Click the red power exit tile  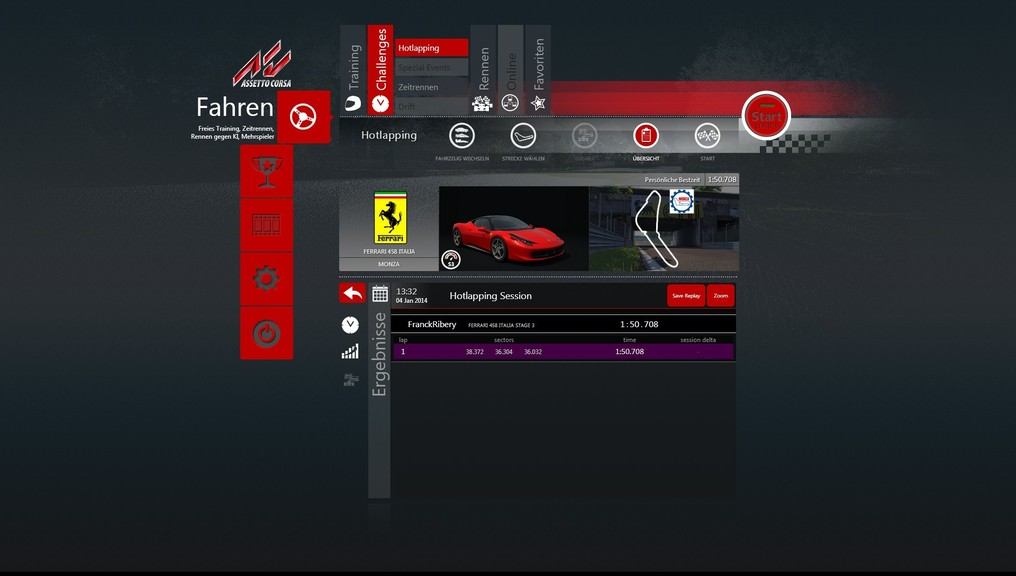(266, 333)
